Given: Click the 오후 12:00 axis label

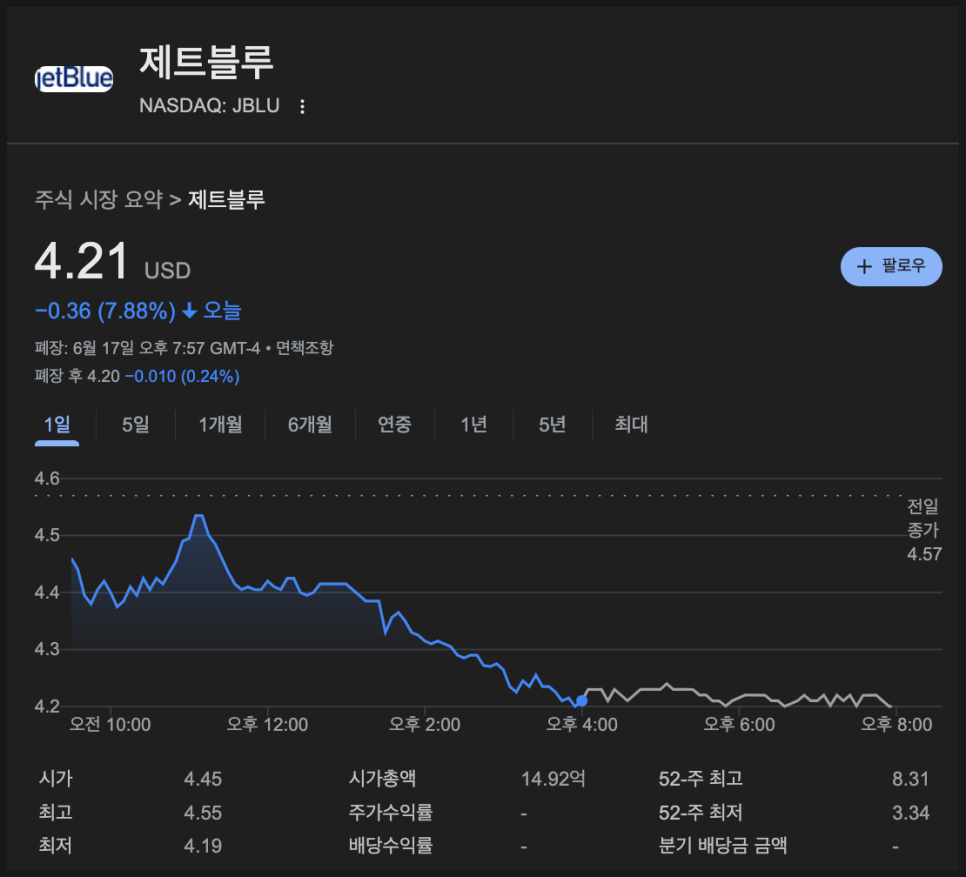Looking at the screenshot, I should (x=267, y=725).
